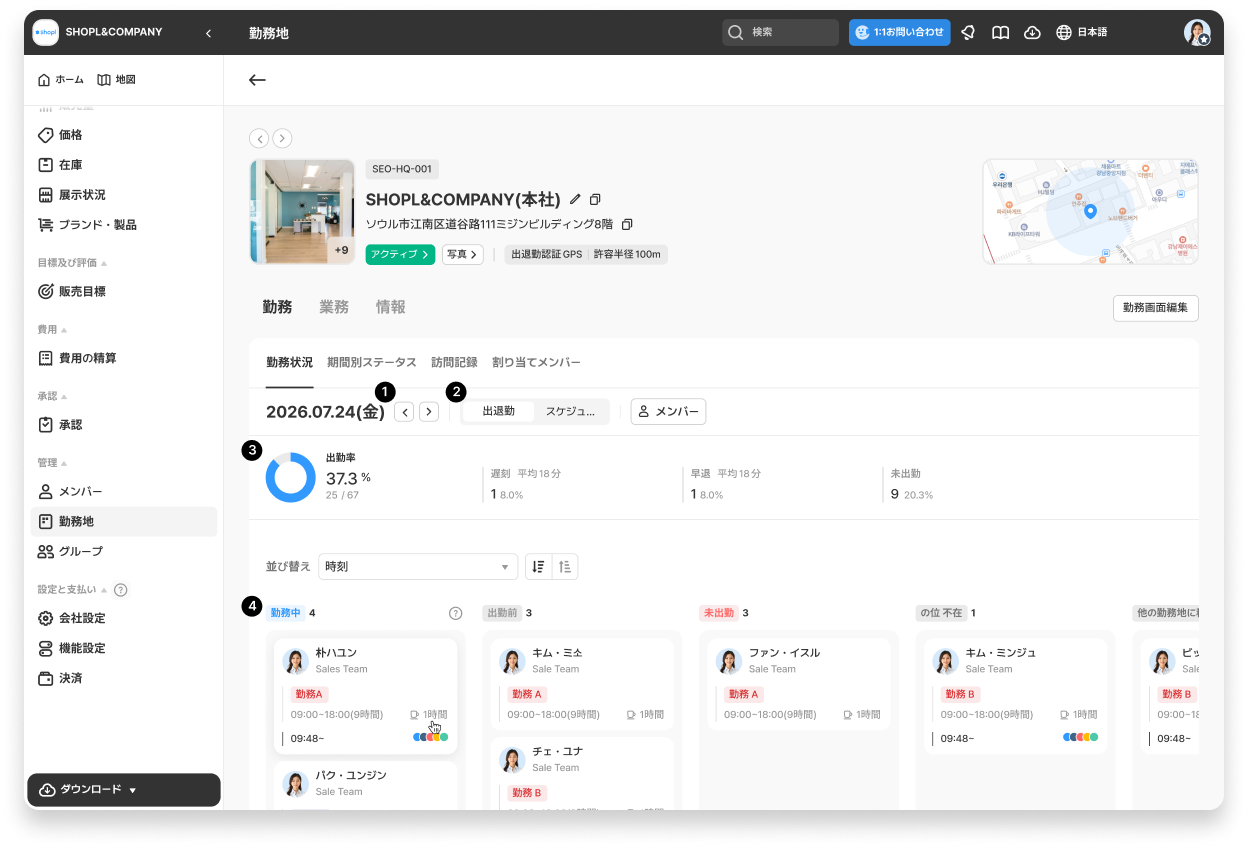Screen dimensions: 1248x848
Task: Click 勤務画面編集 button
Action: [1155, 308]
